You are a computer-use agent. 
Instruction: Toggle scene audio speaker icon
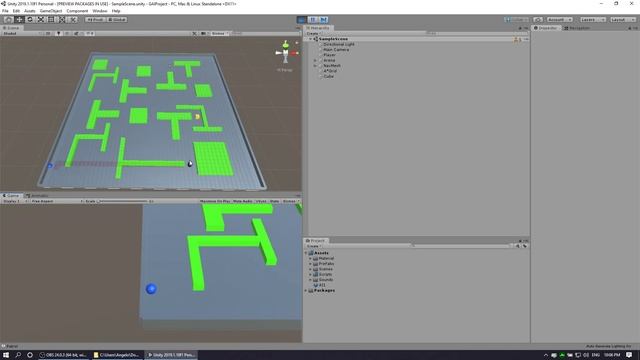pyautogui.click(x=67, y=33)
